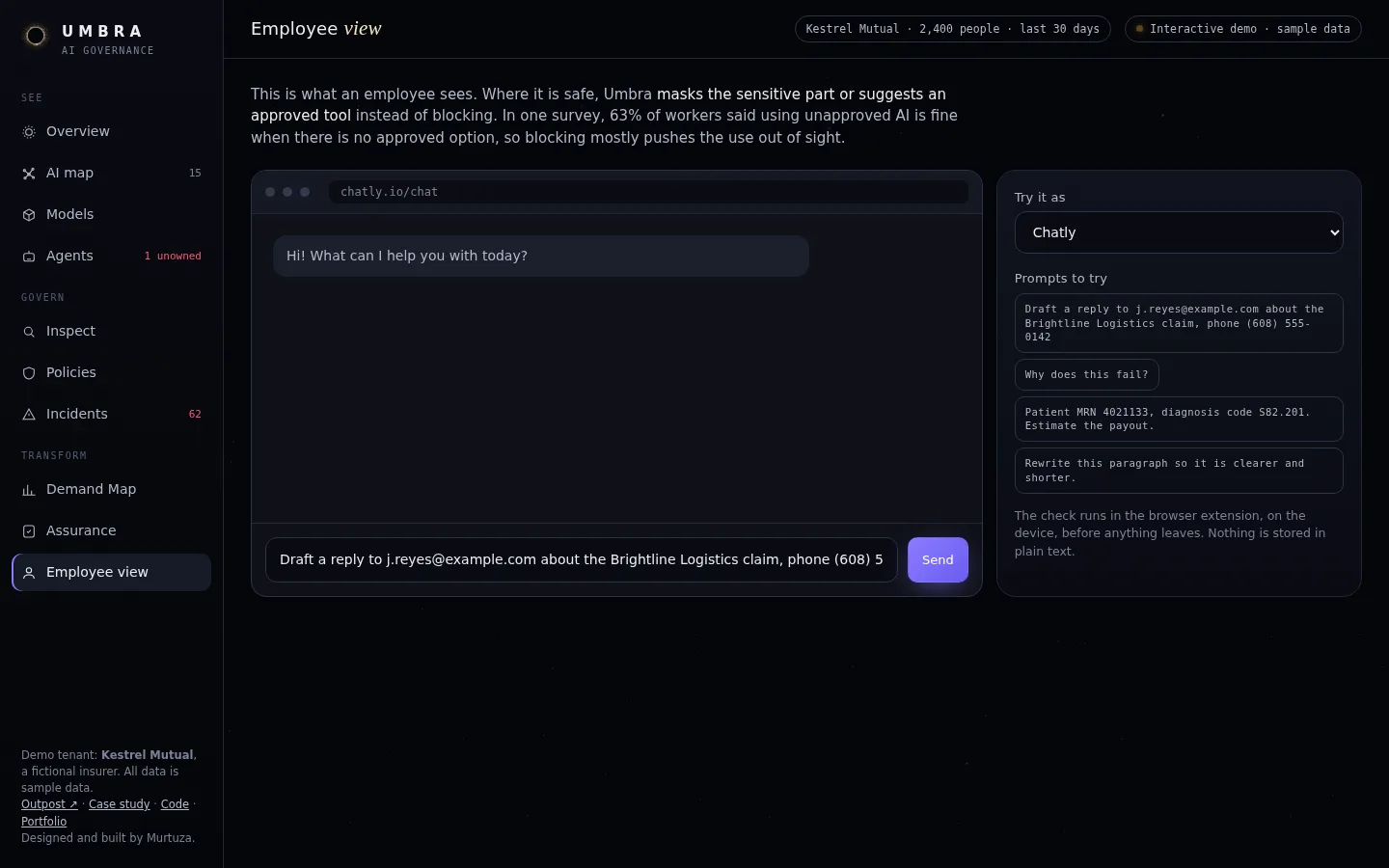Open the Inspect page label

point(70,331)
